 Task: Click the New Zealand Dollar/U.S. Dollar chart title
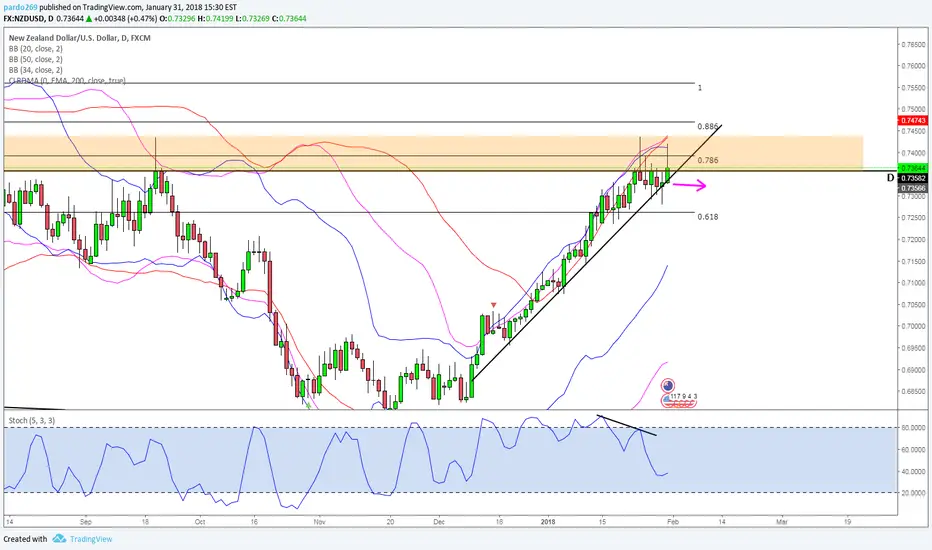pyautogui.click(x=80, y=38)
